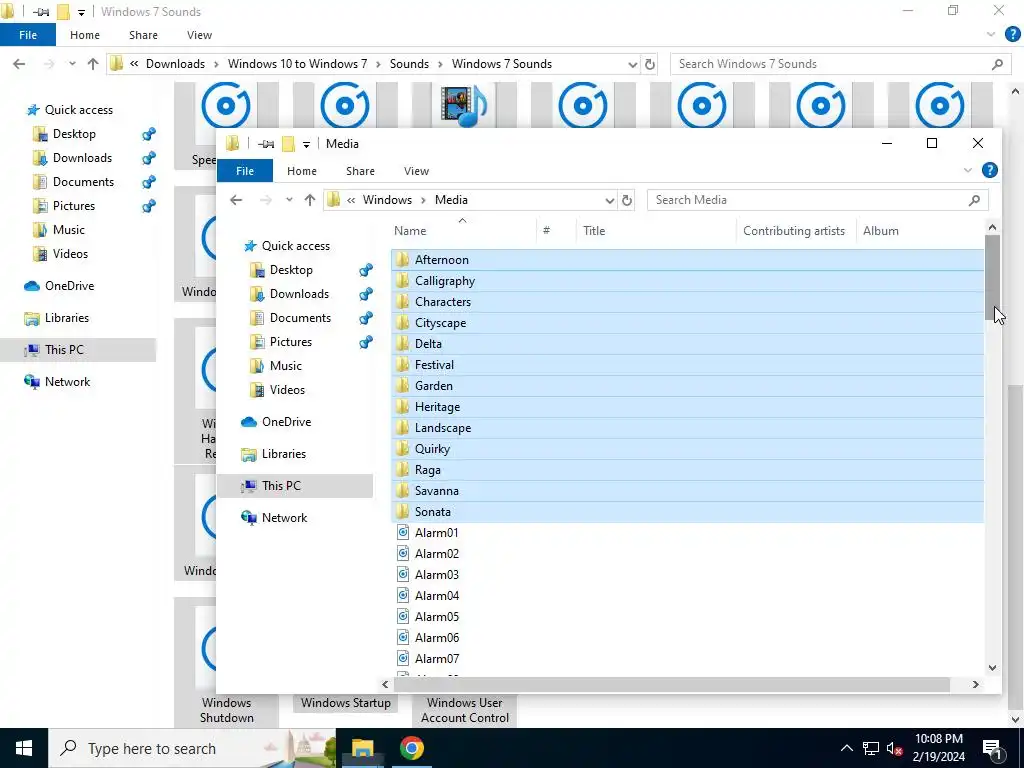Select the Heritage folder
Viewport: 1024px width, 768px height.
687,407
